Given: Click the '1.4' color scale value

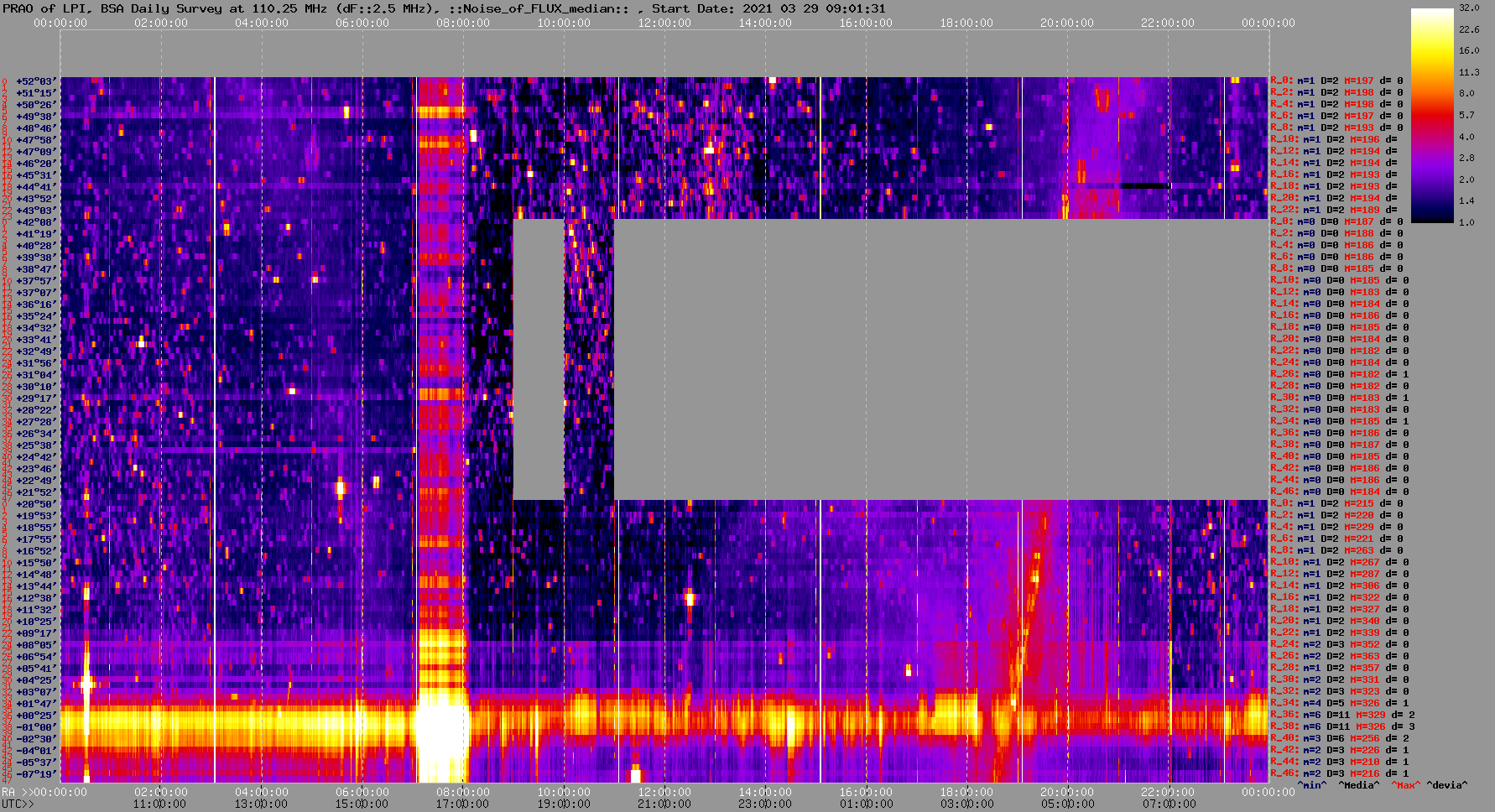Looking at the screenshot, I should (1466, 201).
